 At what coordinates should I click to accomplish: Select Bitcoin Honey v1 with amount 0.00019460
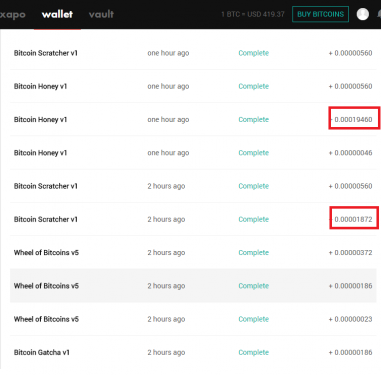tap(193, 119)
